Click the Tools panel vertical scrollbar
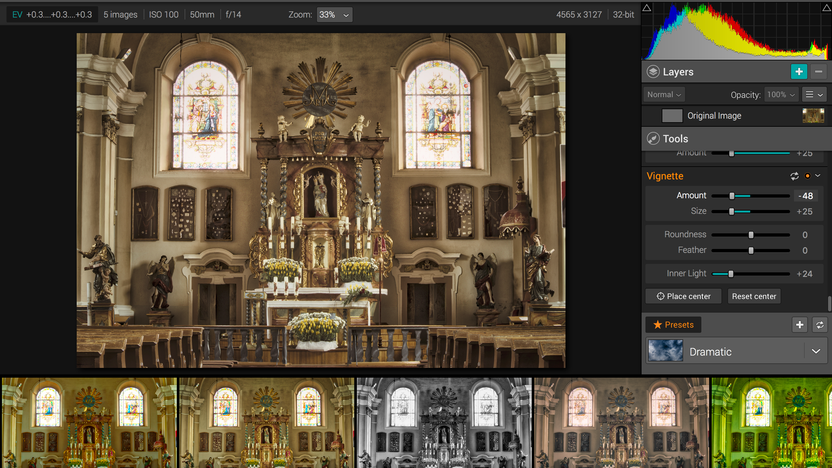 coord(829,304)
